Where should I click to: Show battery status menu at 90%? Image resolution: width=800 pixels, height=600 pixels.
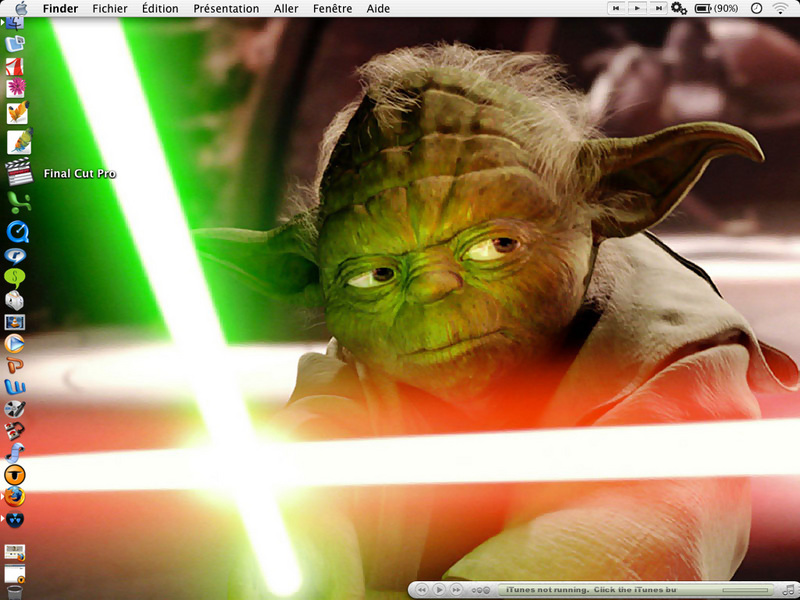[716, 9]
